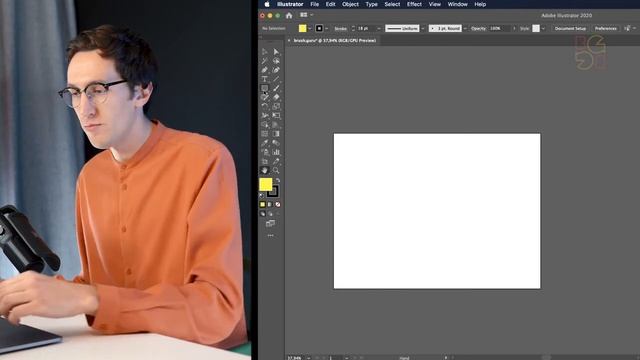Select the Lasso tool
Screen dimensions: 640x360
276,61
